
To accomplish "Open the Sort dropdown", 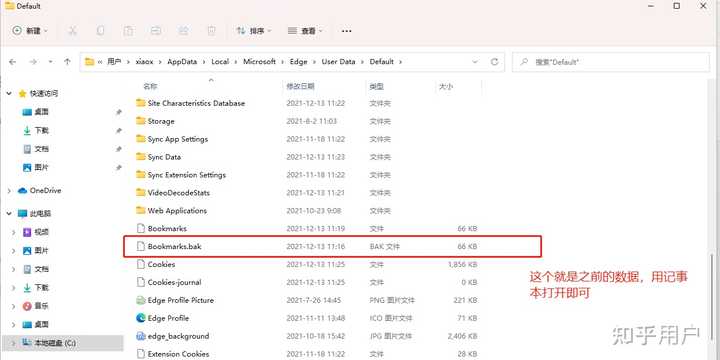I will [253, 31].
